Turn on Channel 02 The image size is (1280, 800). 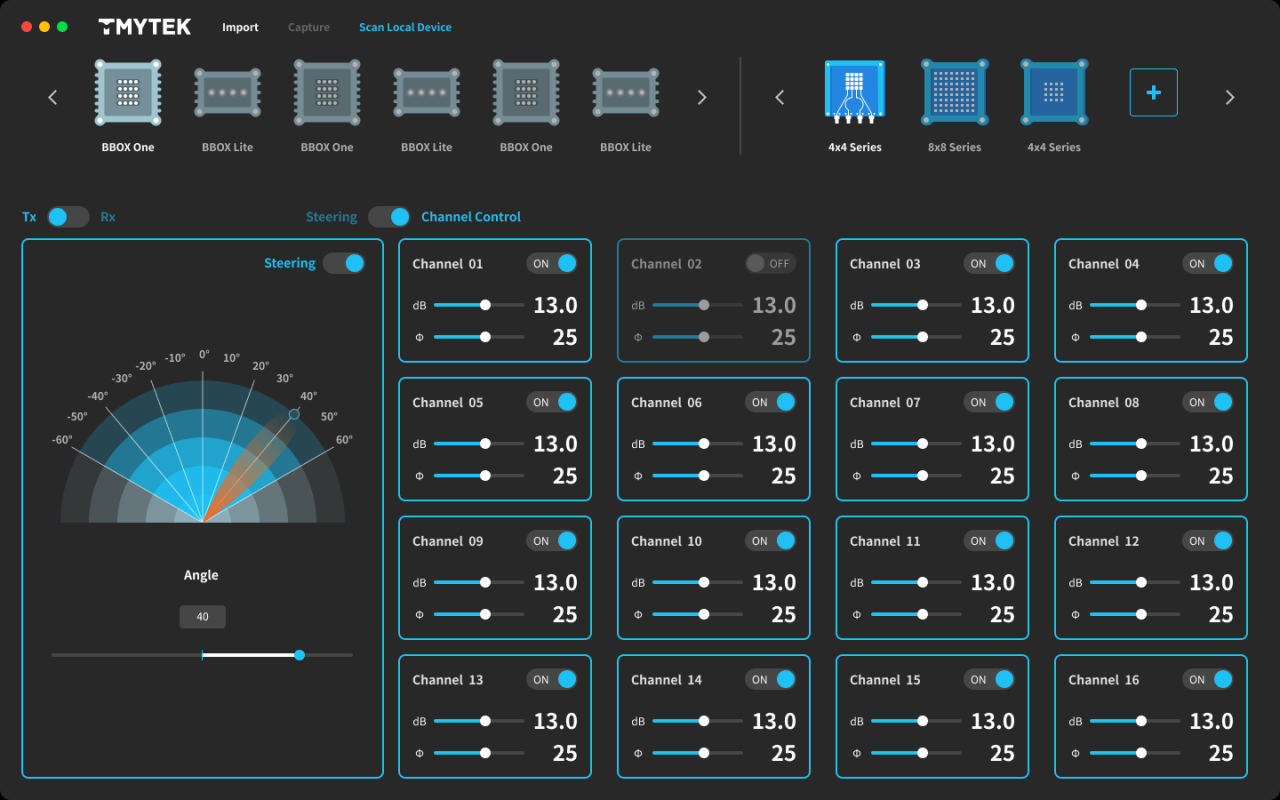pyautogui.click(x=771, y=263)
